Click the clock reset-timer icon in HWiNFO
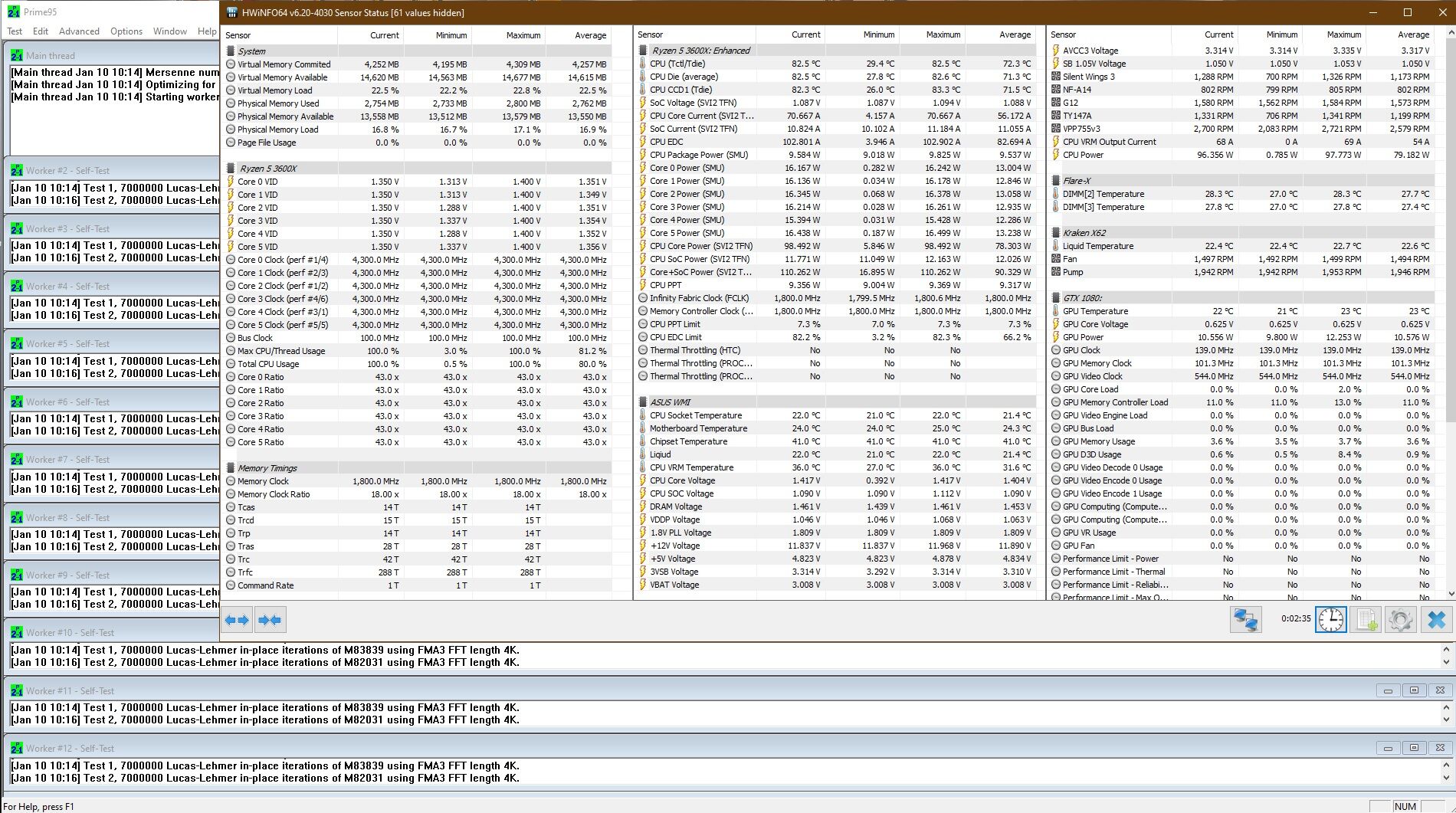This screenshot has height=813, width=1456. (1331, 619)
